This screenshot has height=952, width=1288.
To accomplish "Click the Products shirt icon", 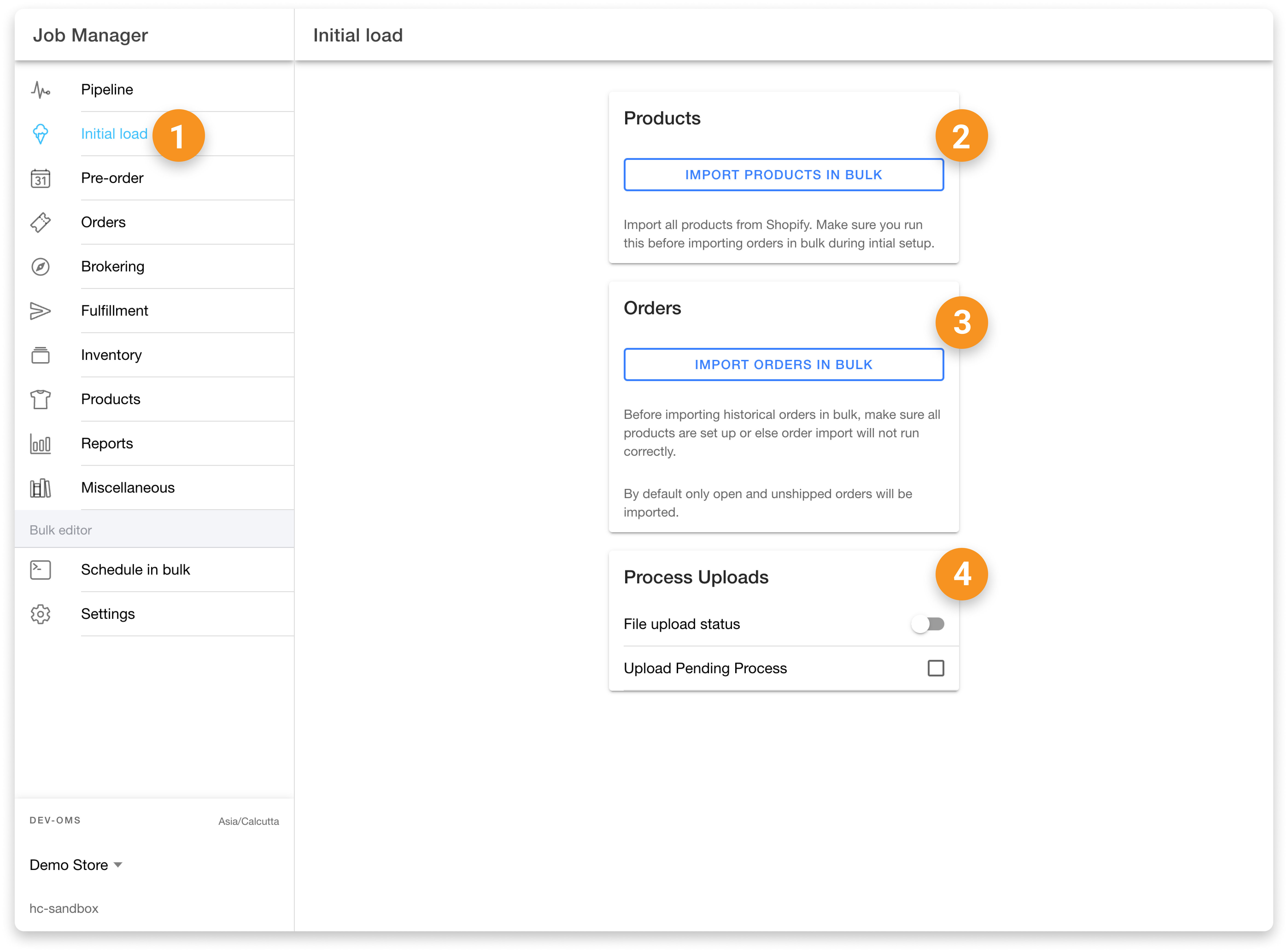I will (x=40, y=399).
